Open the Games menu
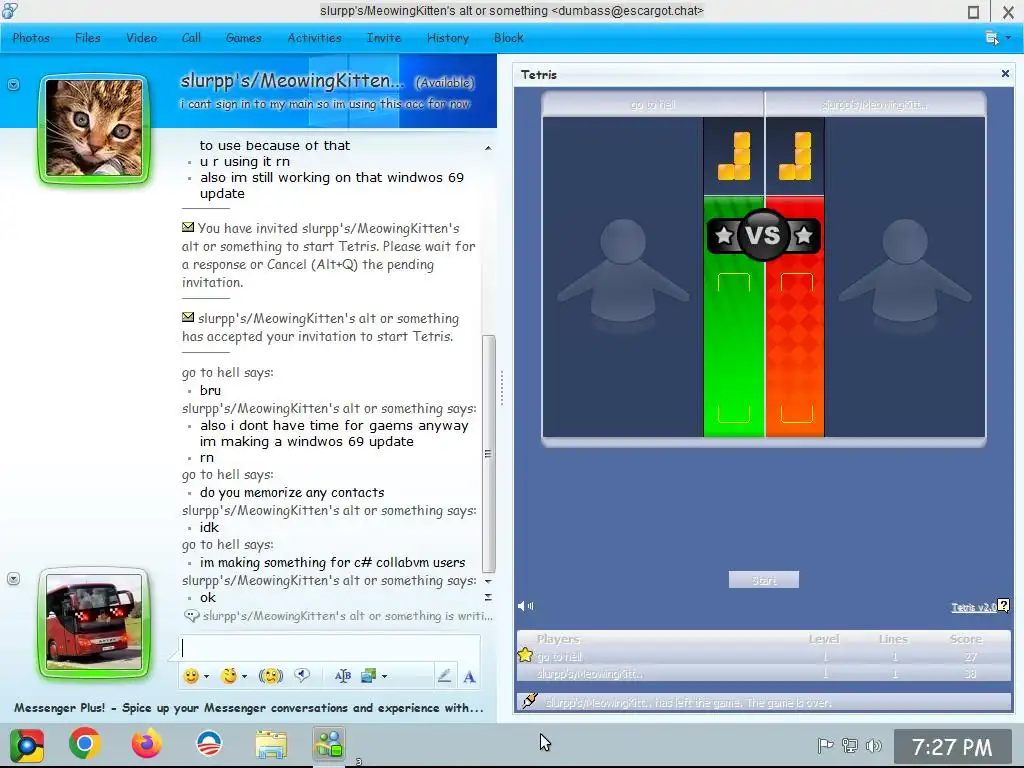 [244, 38]
